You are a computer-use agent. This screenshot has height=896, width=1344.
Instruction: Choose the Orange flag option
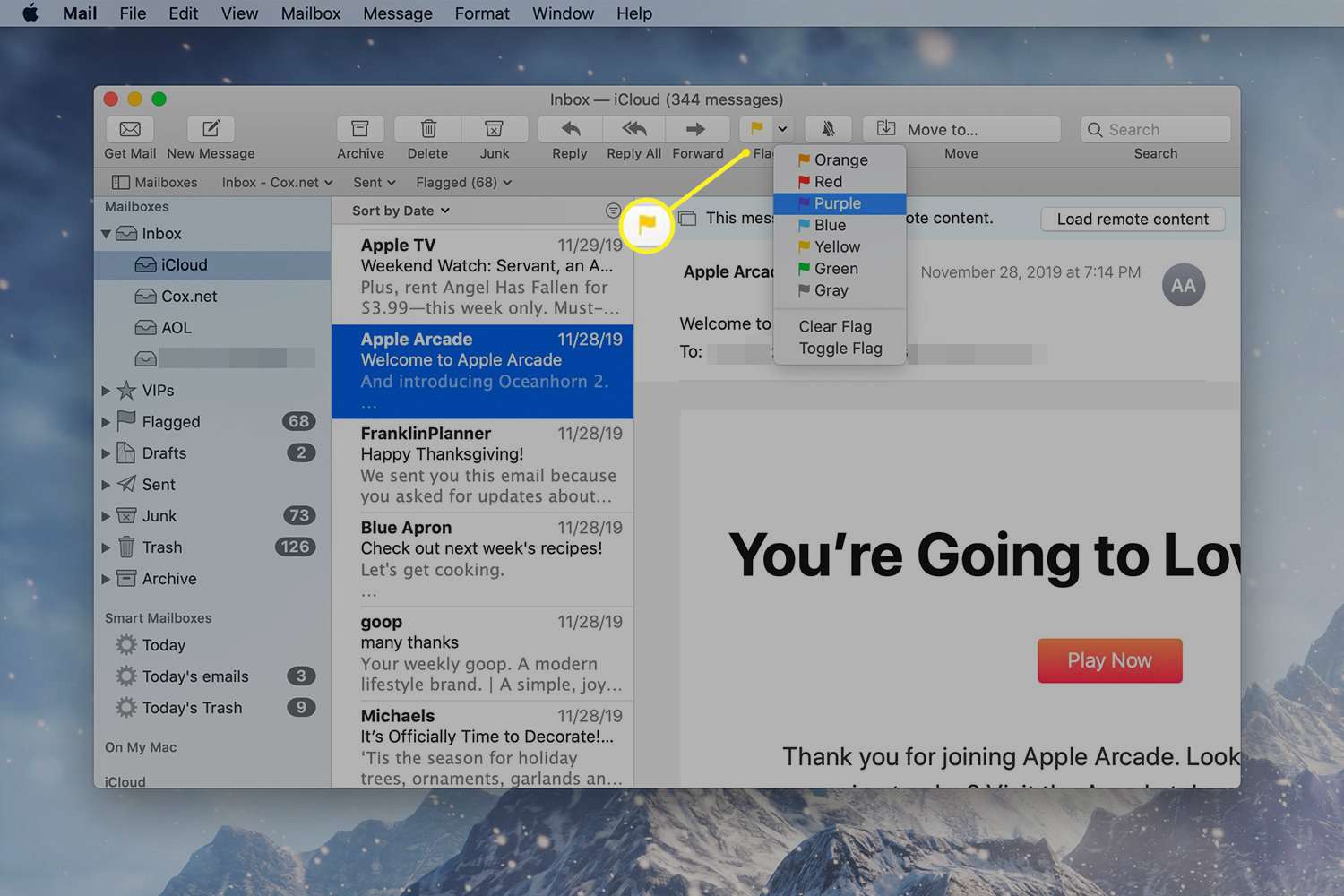click(x=840, y=160)
